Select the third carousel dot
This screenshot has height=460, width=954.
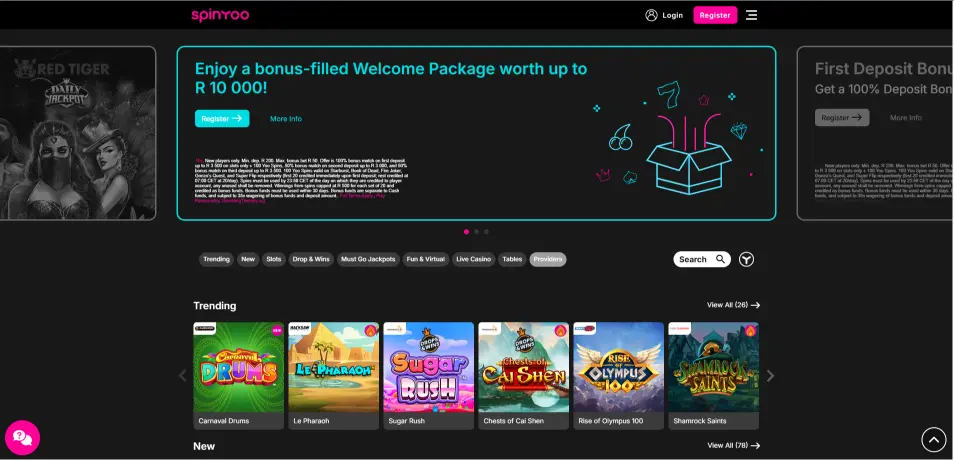click(486, 232)
